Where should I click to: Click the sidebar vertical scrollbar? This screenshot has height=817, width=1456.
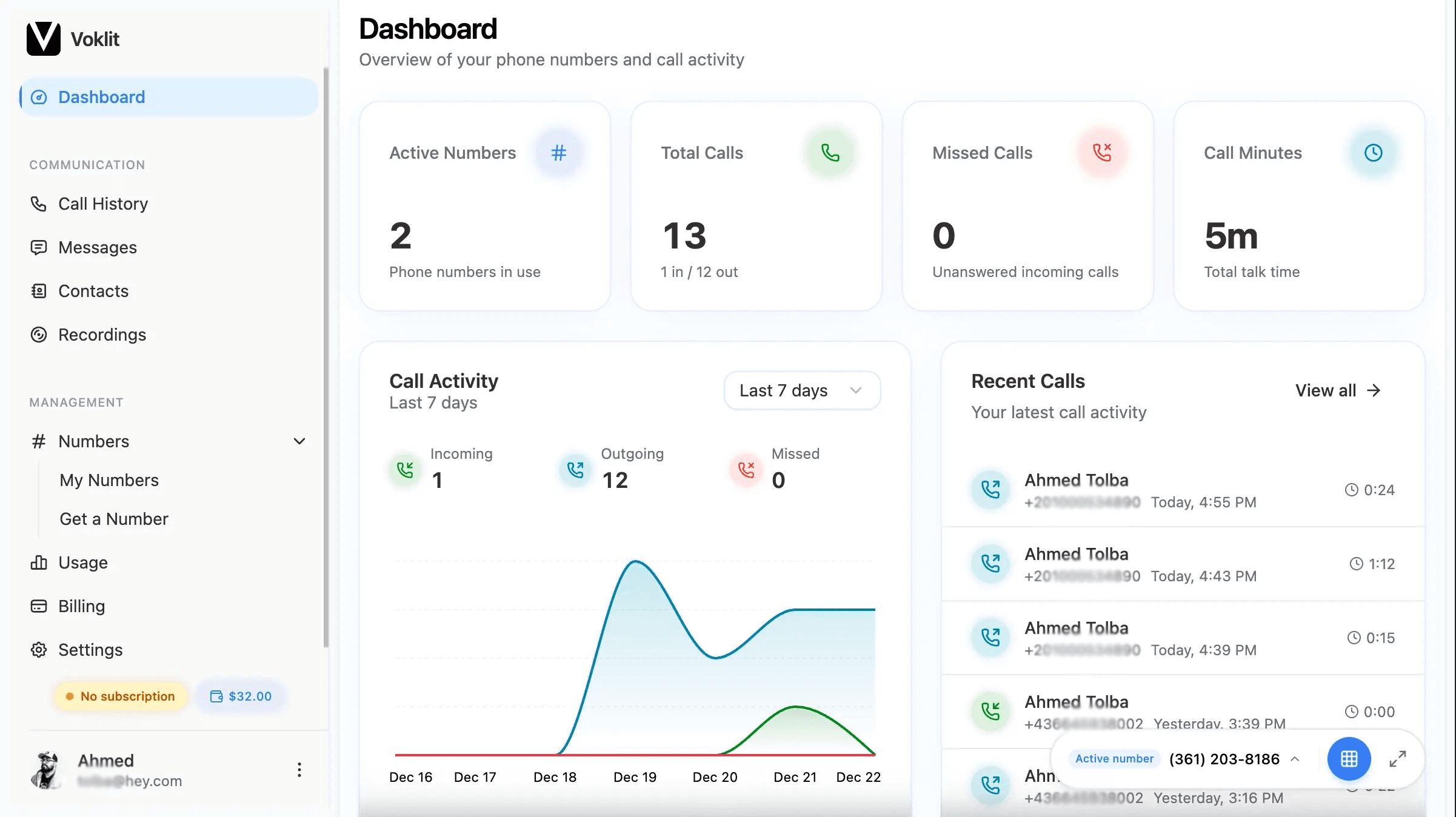(326, 358)
